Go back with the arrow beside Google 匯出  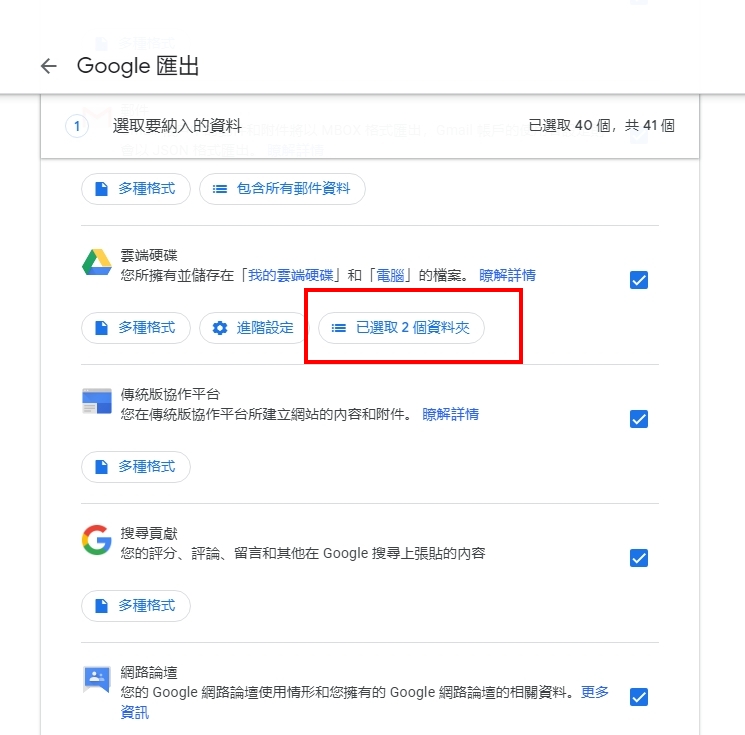tap(48, 66)
